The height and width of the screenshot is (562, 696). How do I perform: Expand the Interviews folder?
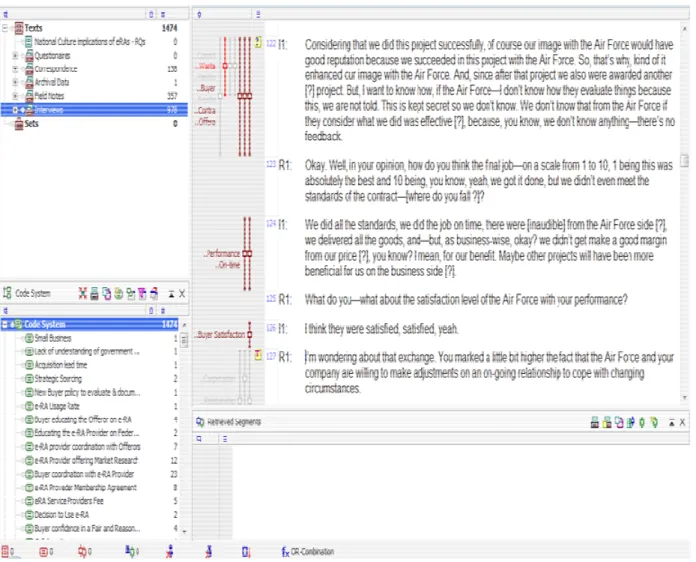tap(15, 110)
